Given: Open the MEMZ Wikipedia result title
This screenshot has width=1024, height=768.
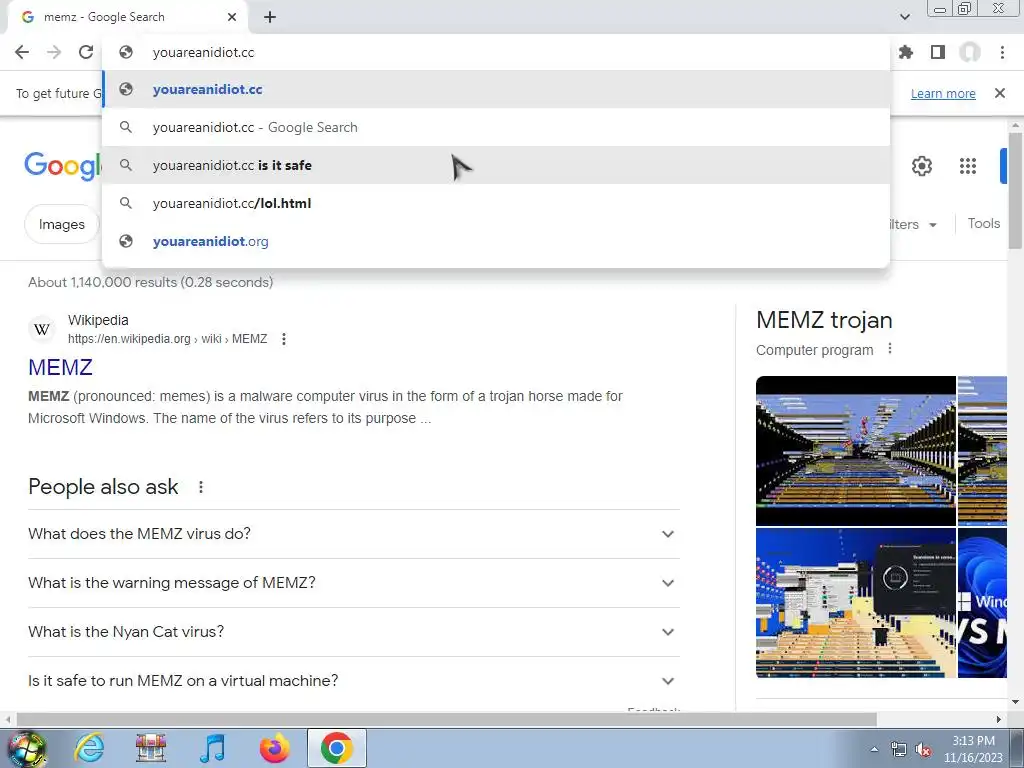Looking at the screenshot, I should (x=60, y=367).
